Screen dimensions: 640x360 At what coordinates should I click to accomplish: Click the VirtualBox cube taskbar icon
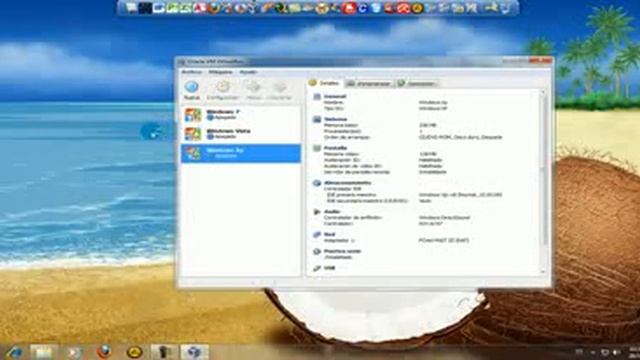coord(194,352)
